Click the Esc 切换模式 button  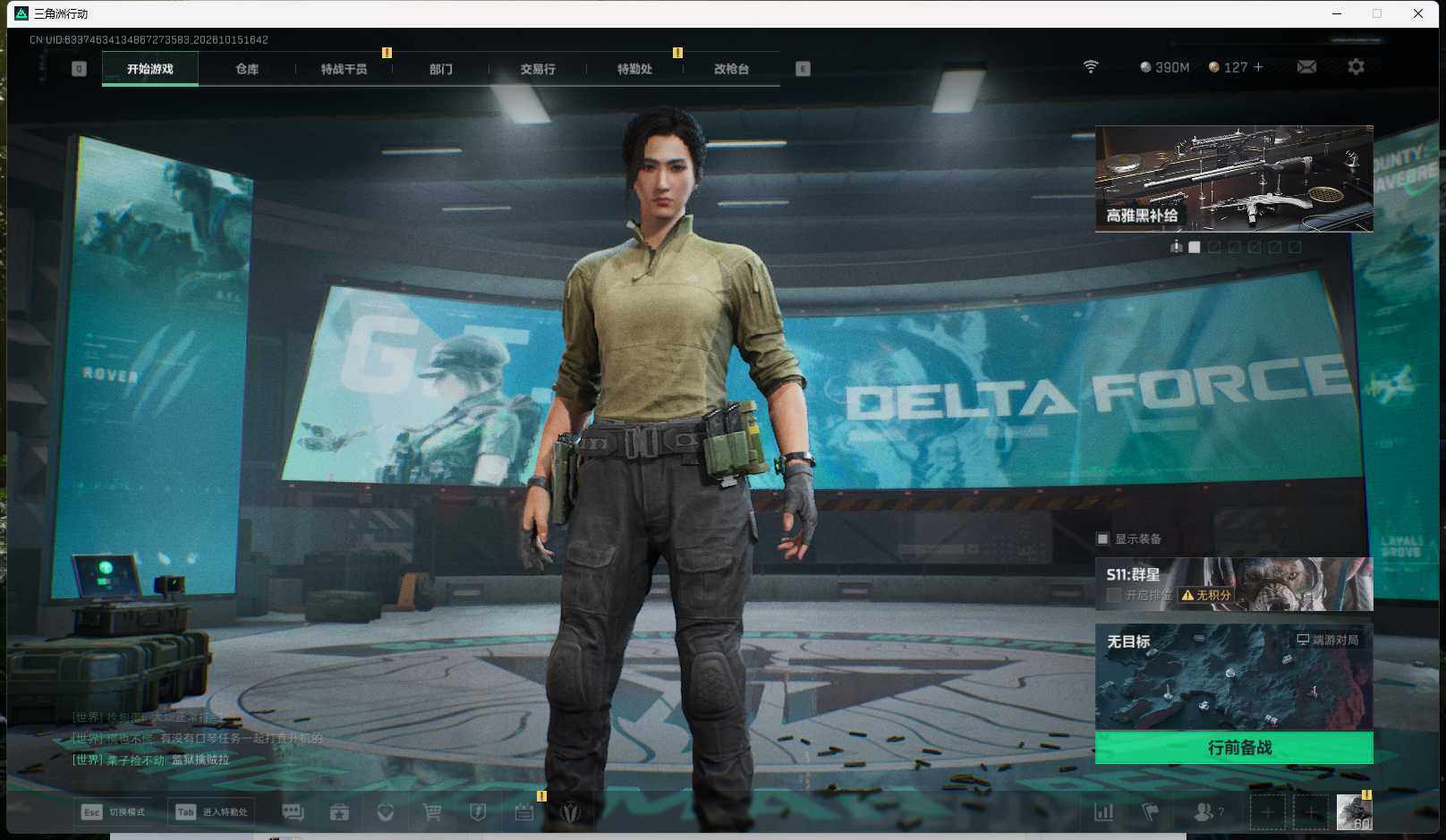[114, 812]
